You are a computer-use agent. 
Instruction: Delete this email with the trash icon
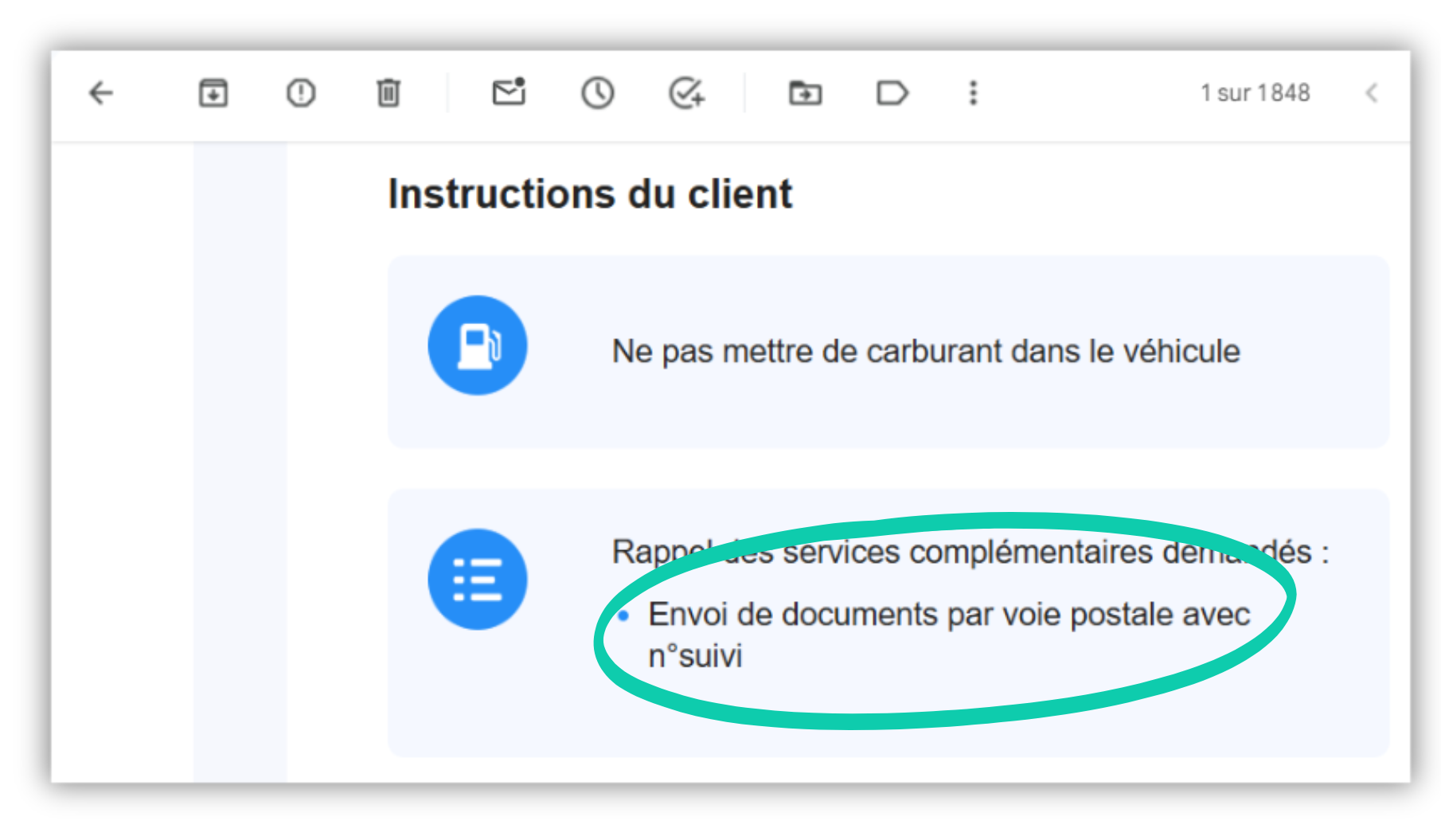[x=389, y=93]
